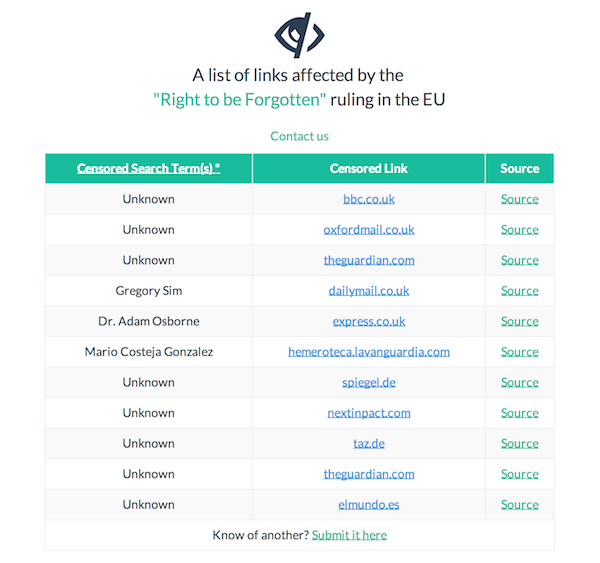600x563 pixels.
Task: Open Source for Mario Costeja Gonzalez row
Action: click(520, 352)
